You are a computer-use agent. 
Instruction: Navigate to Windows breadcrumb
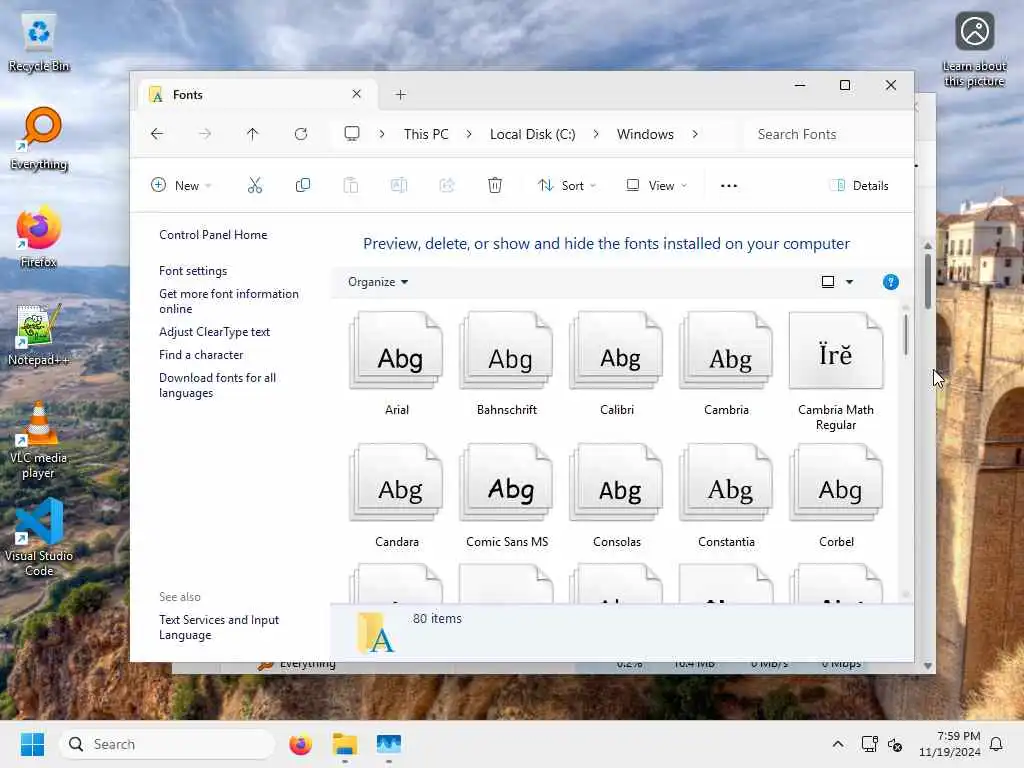tap(645, 134)
